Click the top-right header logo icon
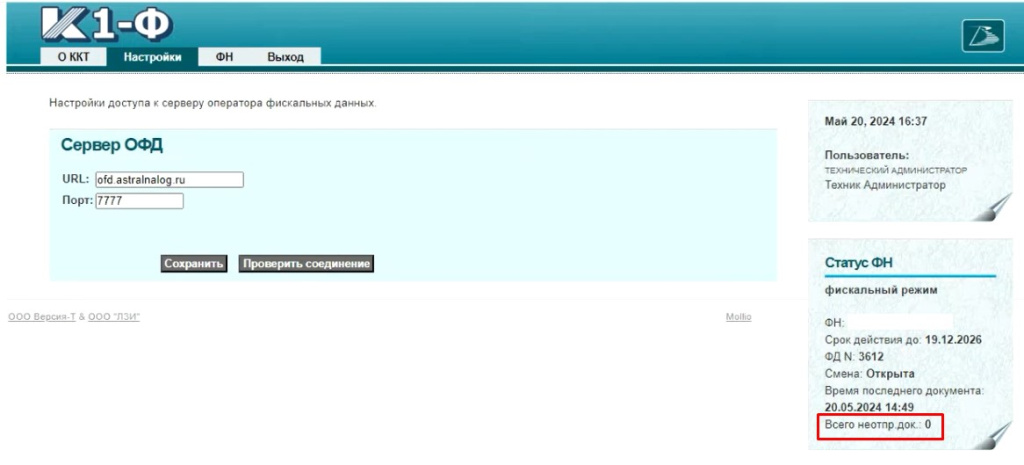Image resolution: width=1024 pixels, height=465 pixels. pyautogui.click(x=983, y=36)
